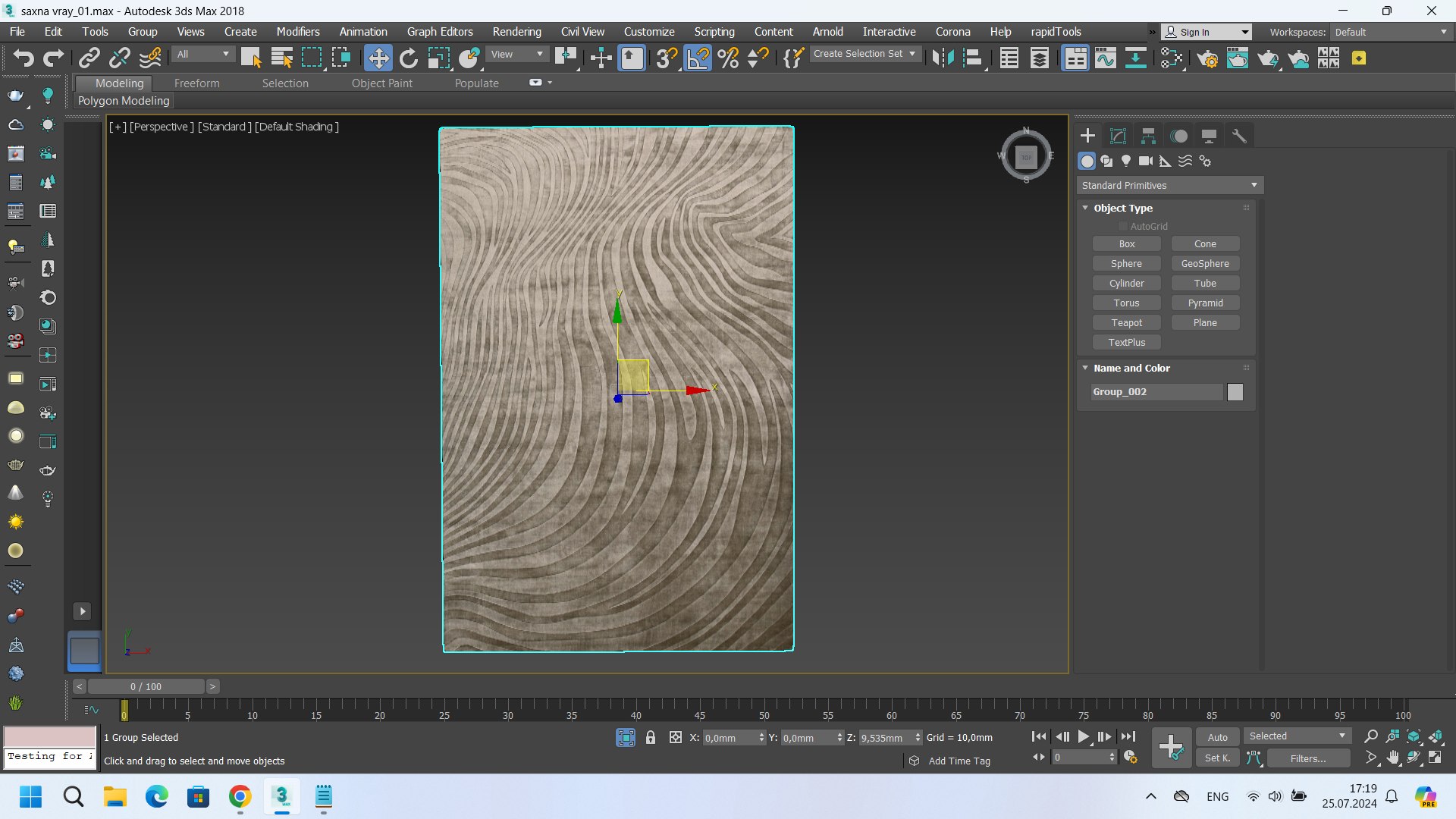Select the Lights category icon

(1126, 161)
